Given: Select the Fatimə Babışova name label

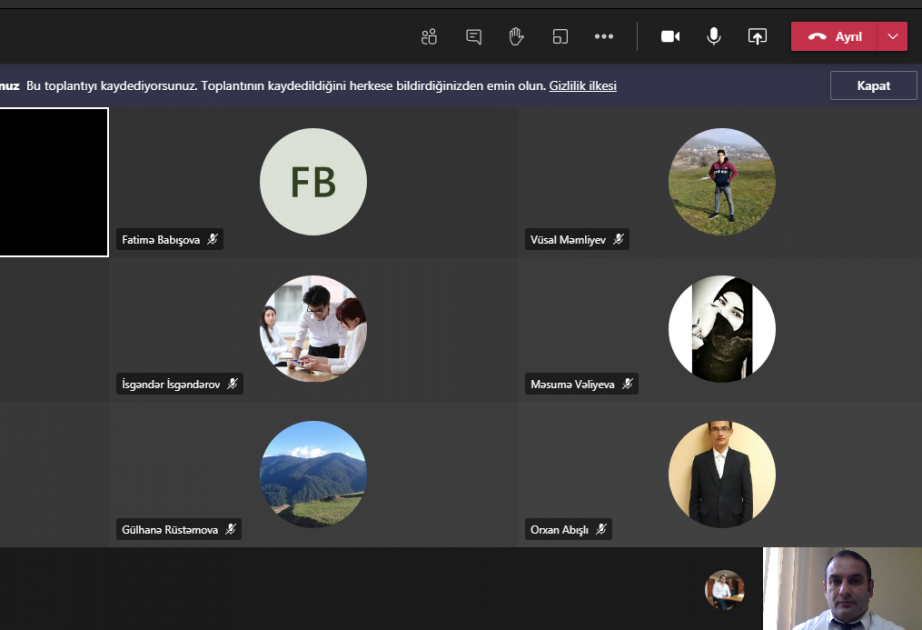Looking at the screenshot, I should 161,239.
